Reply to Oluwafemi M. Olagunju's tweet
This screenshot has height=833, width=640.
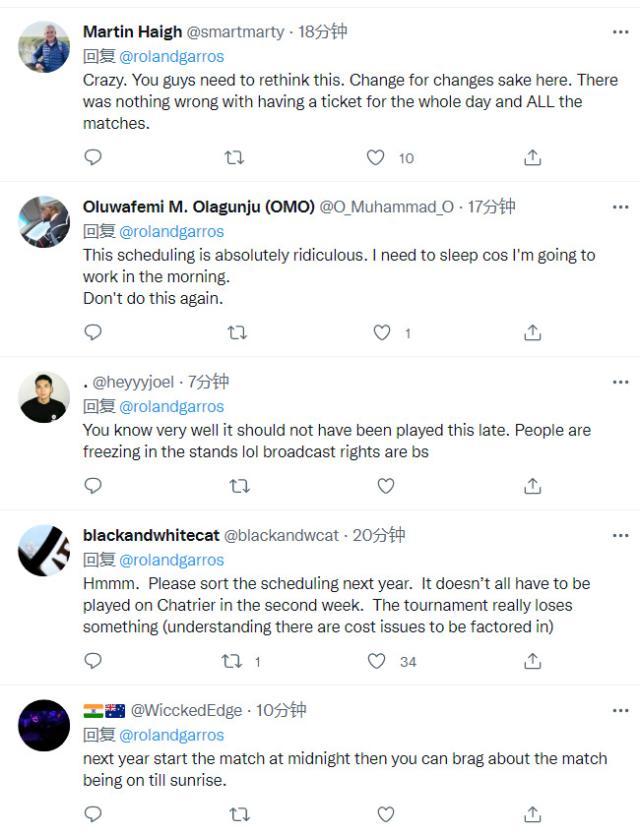93,332
